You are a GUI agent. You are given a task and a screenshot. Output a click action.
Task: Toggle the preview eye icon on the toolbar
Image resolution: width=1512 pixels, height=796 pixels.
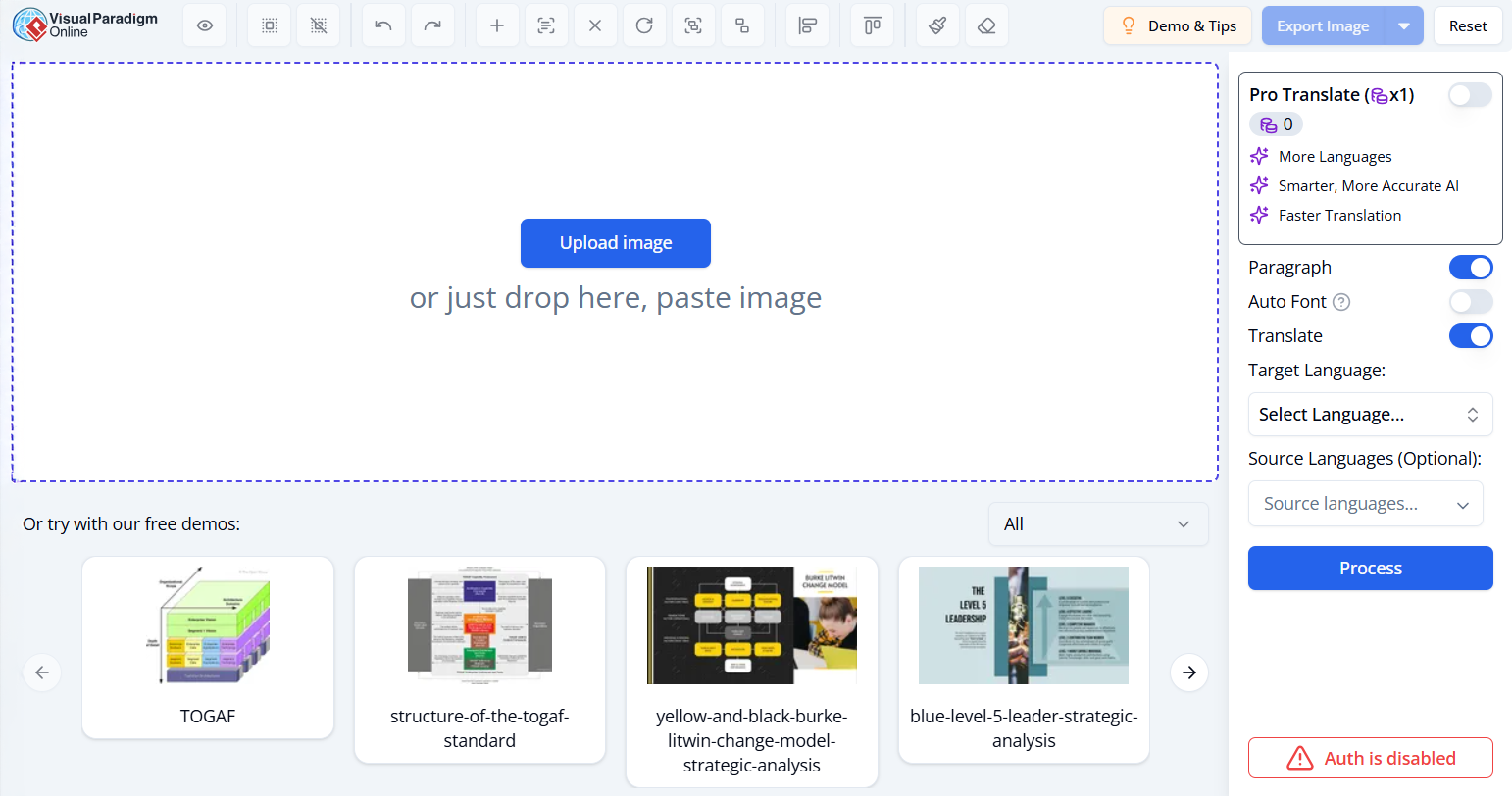204,25
